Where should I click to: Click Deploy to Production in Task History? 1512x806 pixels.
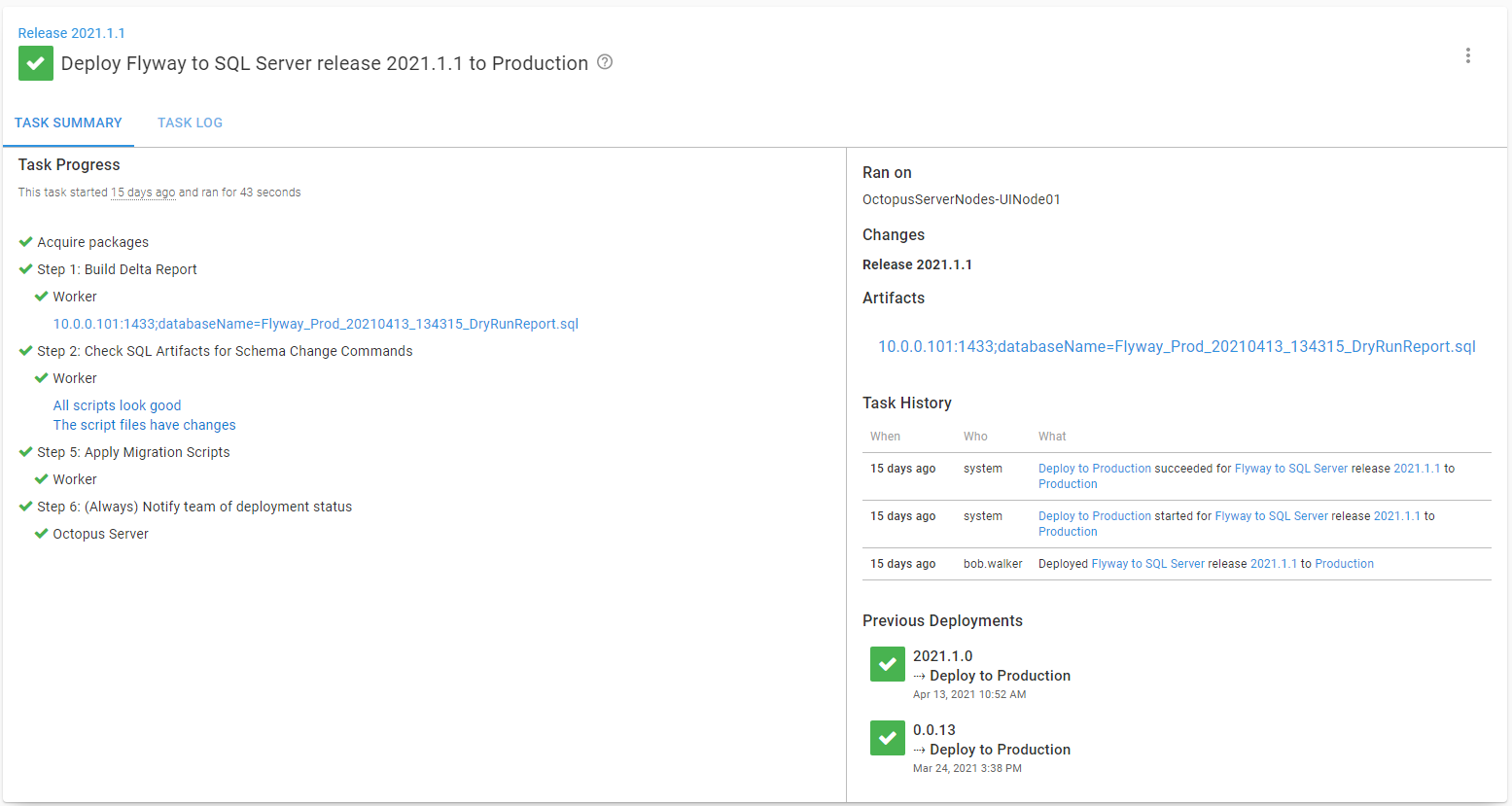click(x=1095, y=468)
